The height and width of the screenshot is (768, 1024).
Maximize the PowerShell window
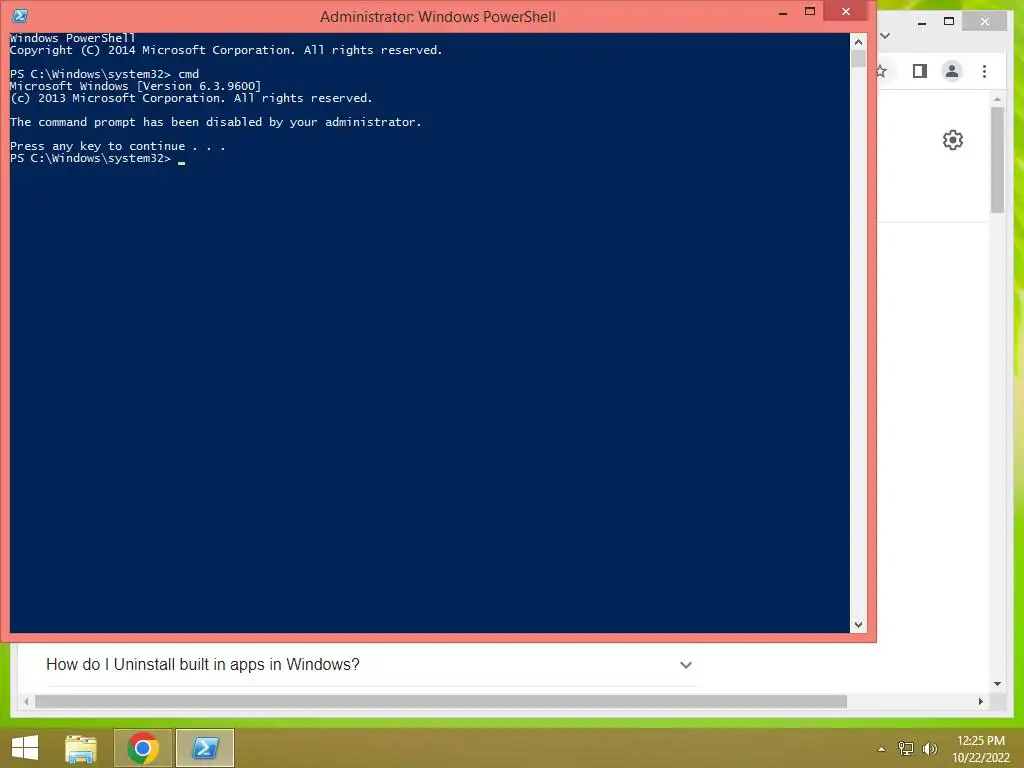pos(810,11)
